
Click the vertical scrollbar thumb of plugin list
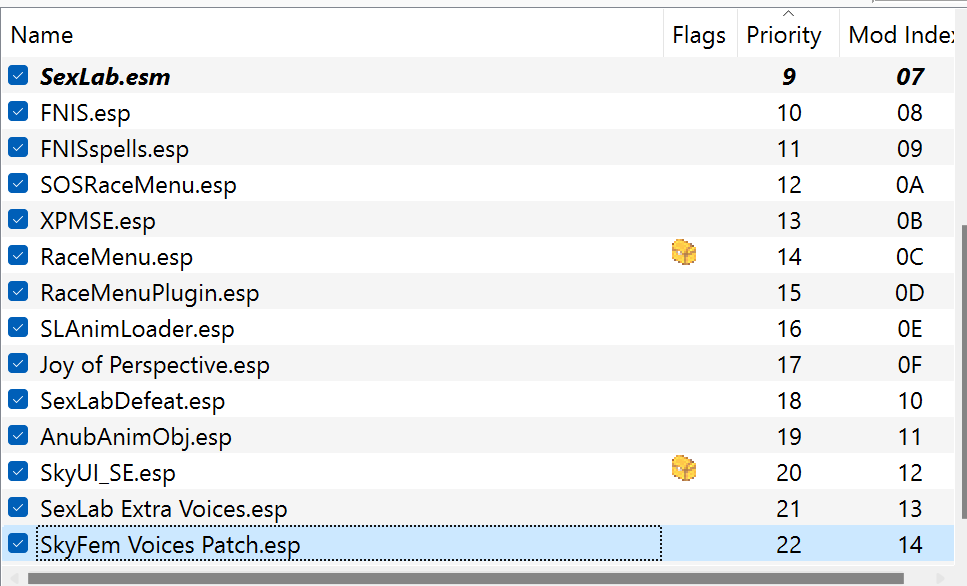pos(963,372)
